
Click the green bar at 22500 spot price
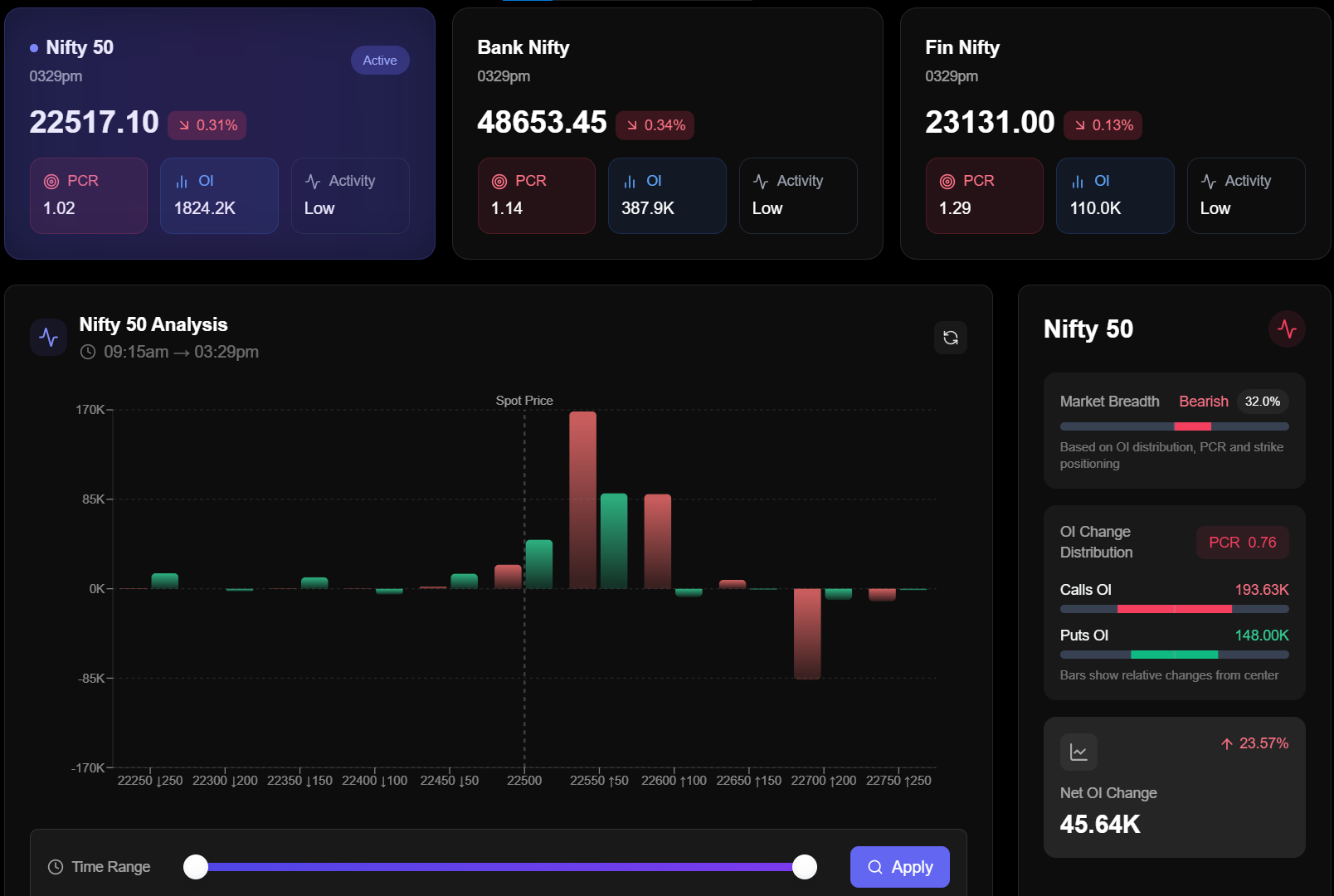[539, 564]
